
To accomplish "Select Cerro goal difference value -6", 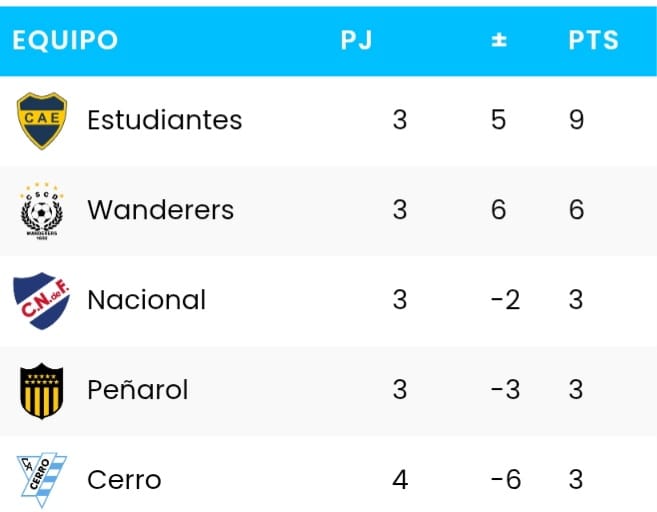I will [505, 480].
